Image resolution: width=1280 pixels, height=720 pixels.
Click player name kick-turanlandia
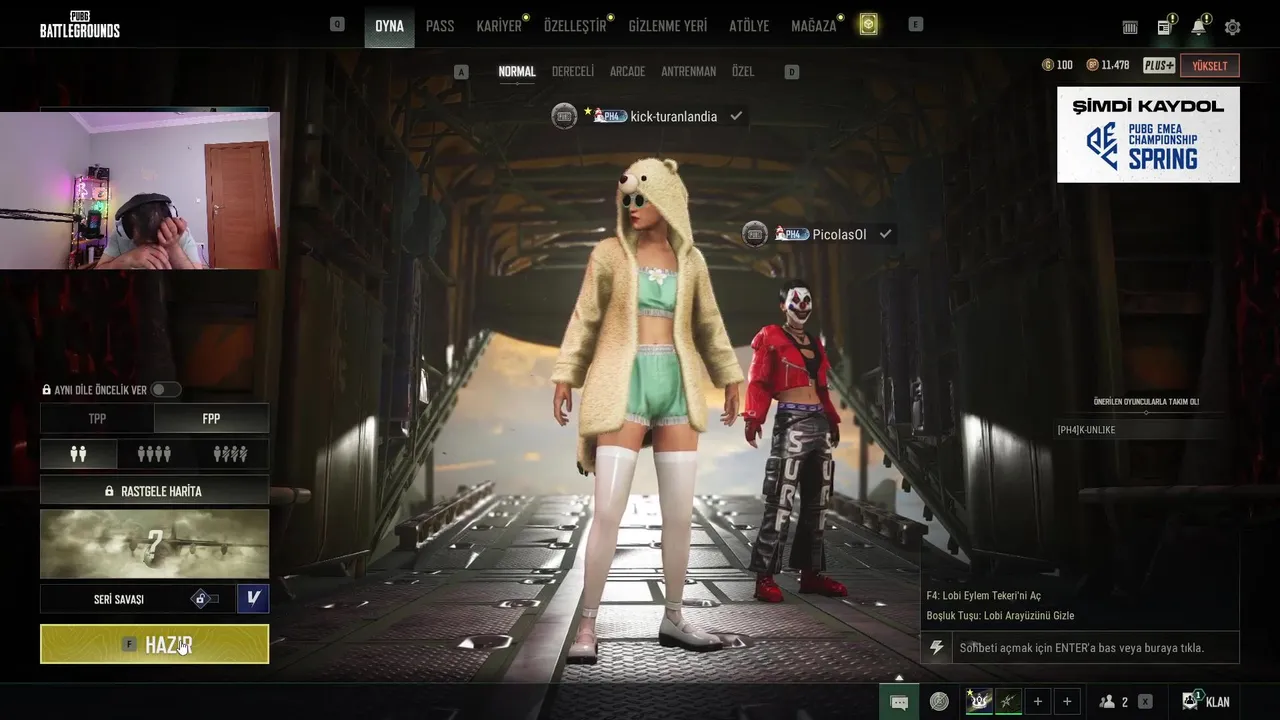pos(673,117)
